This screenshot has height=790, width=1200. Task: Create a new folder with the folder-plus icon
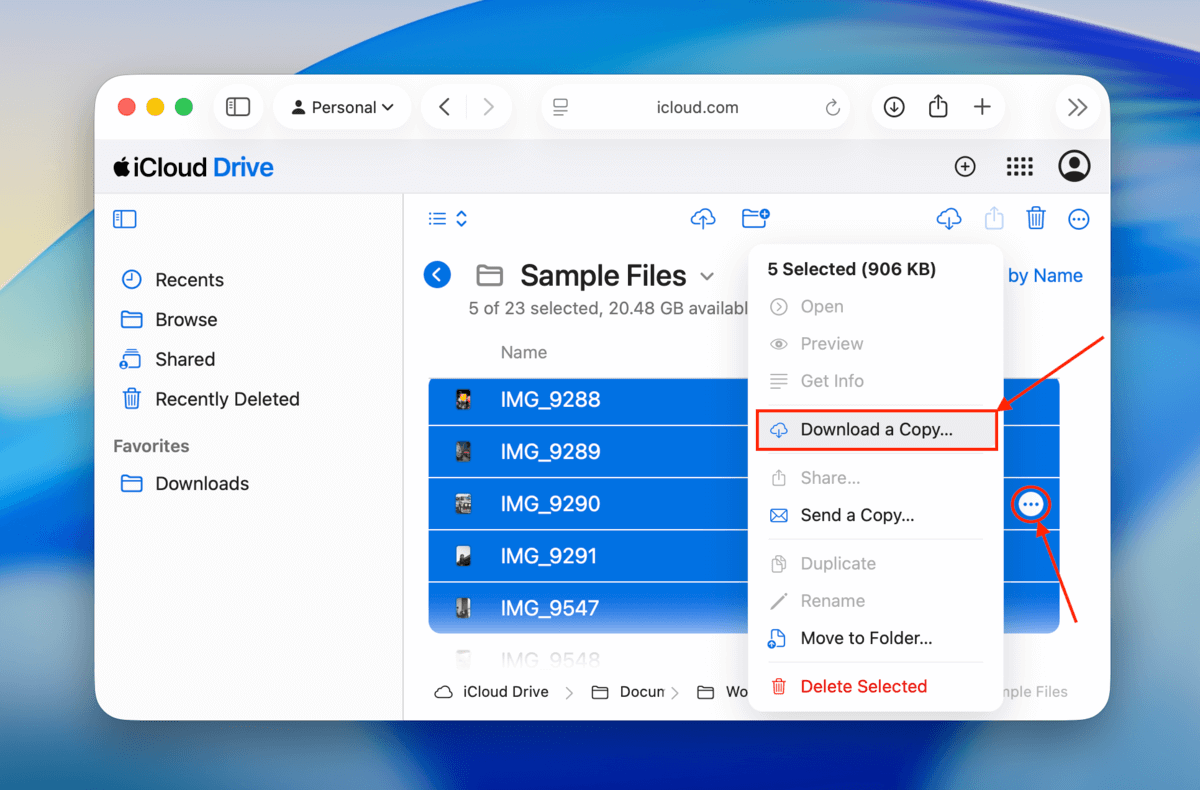(755, 218)
